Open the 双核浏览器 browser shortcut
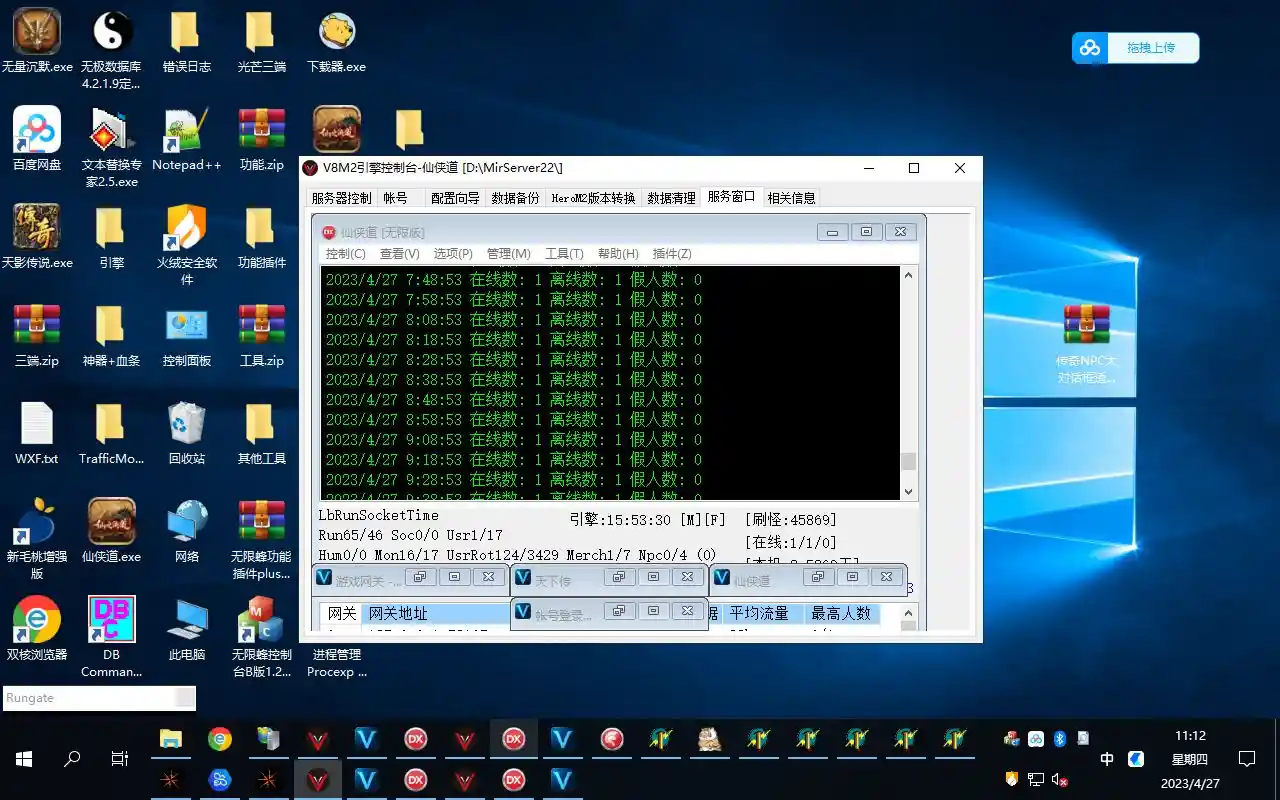The height and width of the screenshot is (800, 1280). [37, 629]
